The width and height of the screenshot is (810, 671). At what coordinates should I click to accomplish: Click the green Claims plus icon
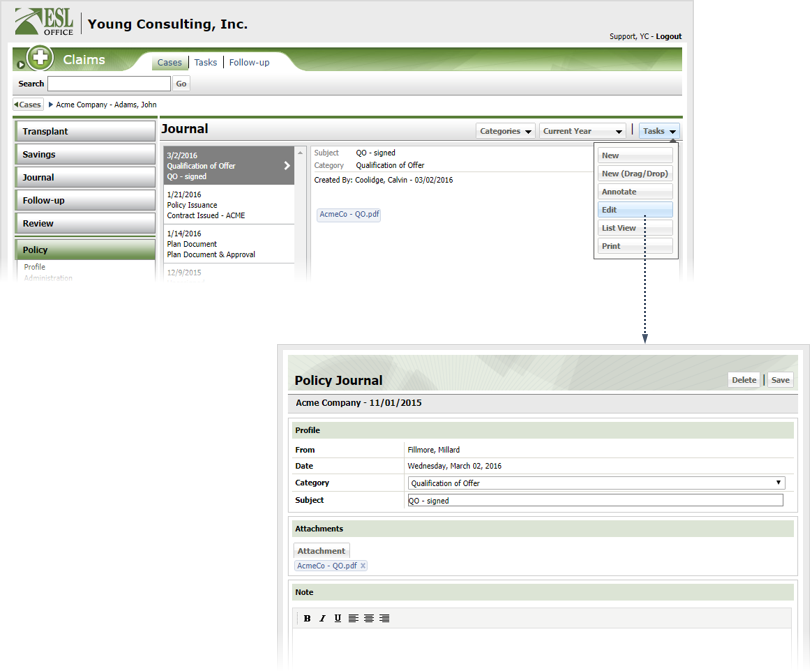click(40, 59)
